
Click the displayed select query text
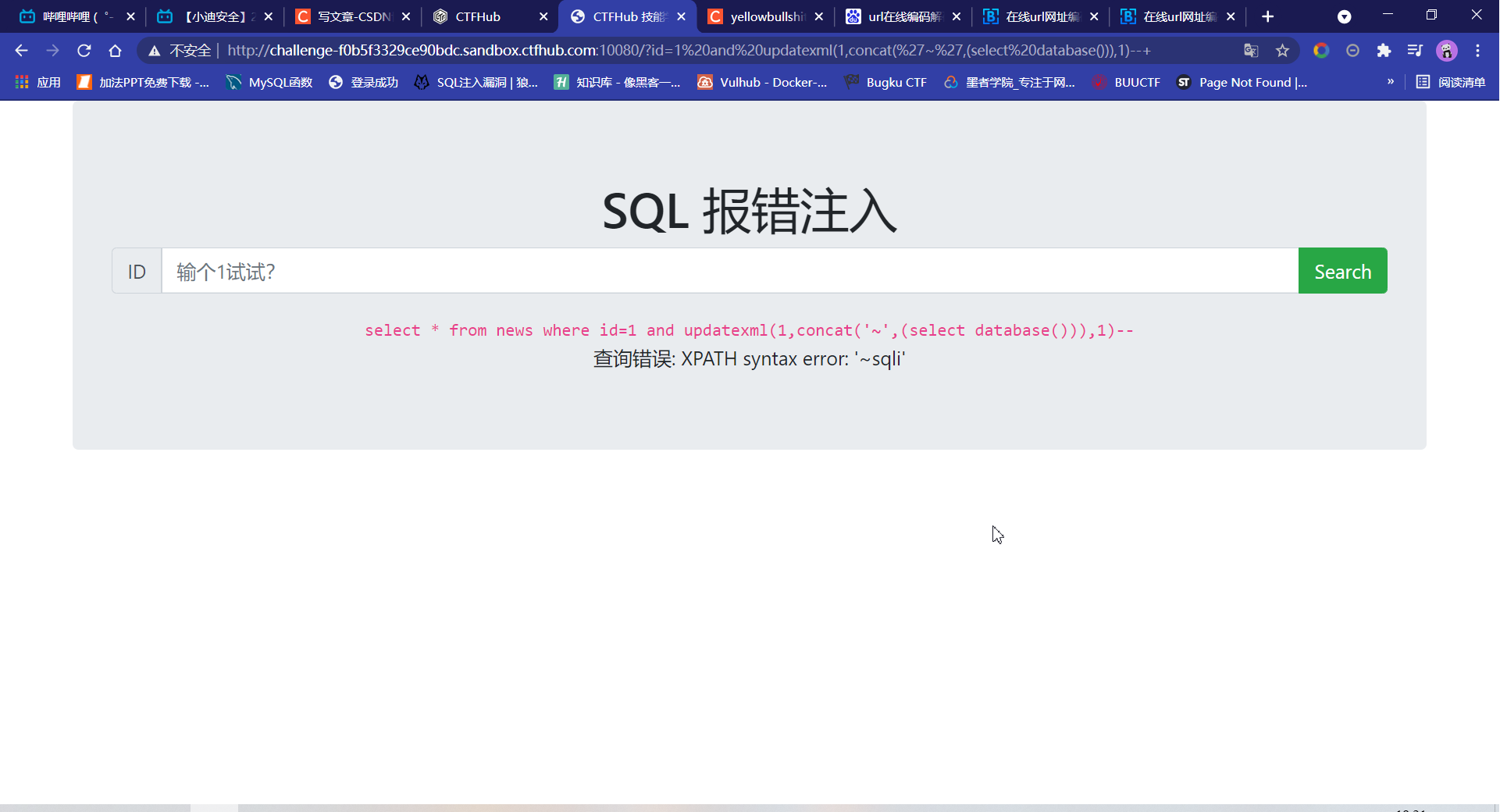750,330
